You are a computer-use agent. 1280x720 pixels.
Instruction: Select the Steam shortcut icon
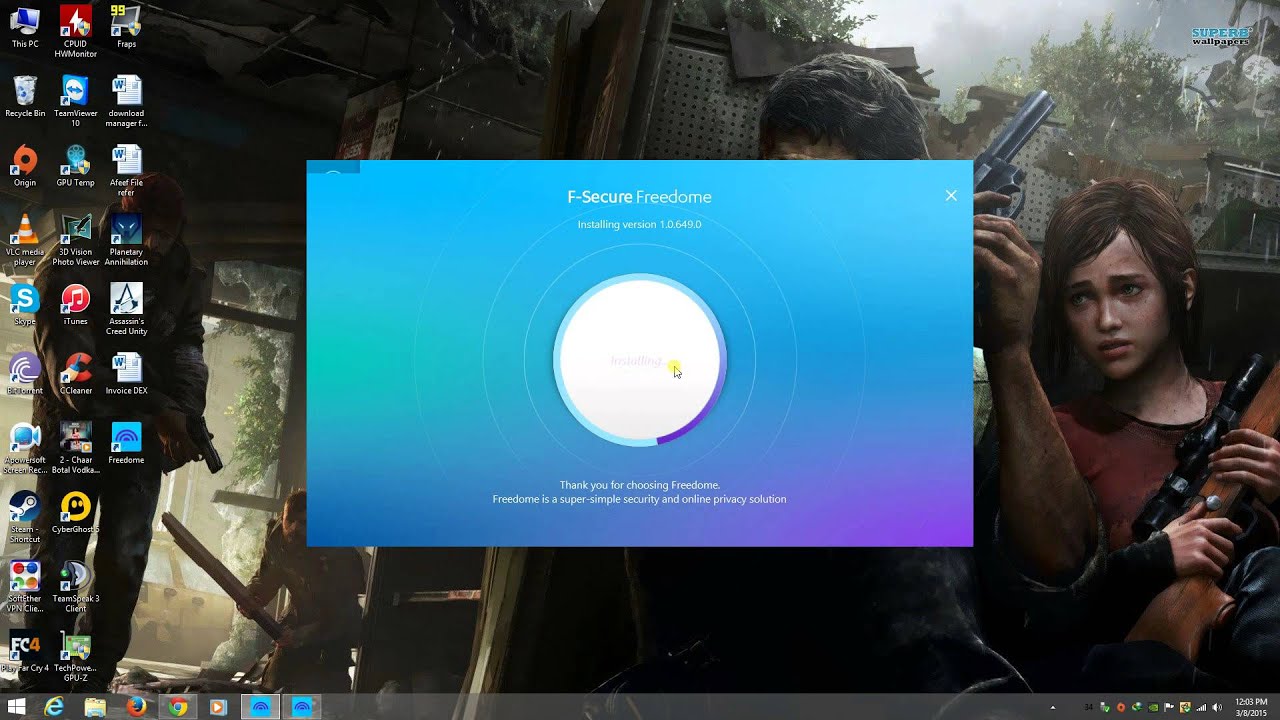25,517
